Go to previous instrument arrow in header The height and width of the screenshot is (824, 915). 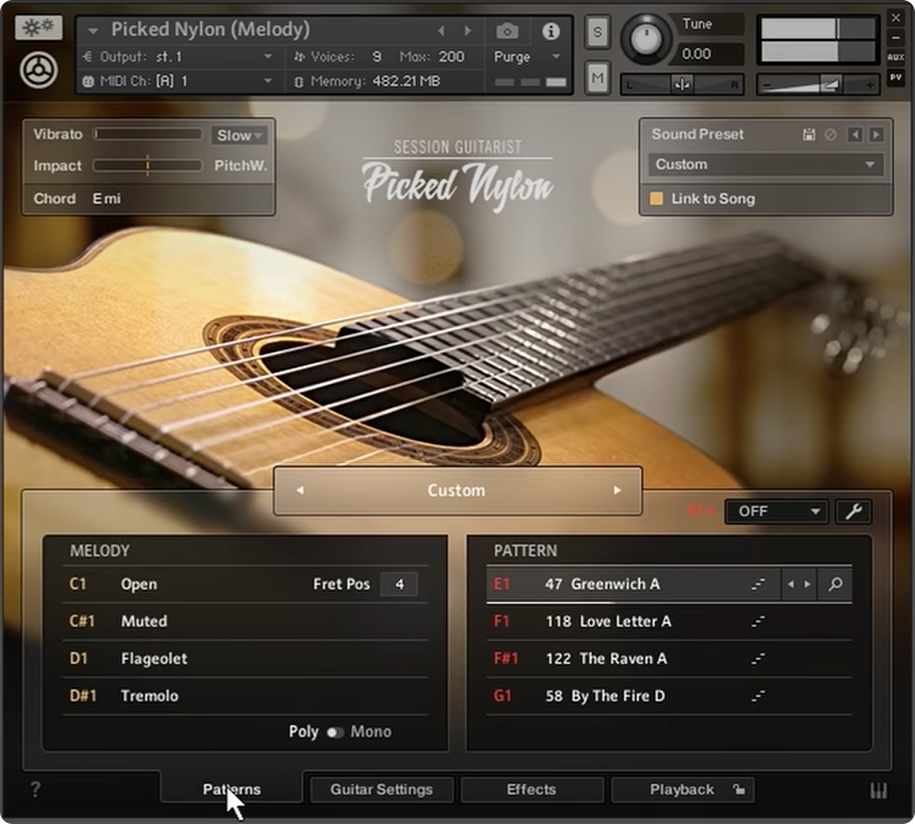[x=441, y=30]
